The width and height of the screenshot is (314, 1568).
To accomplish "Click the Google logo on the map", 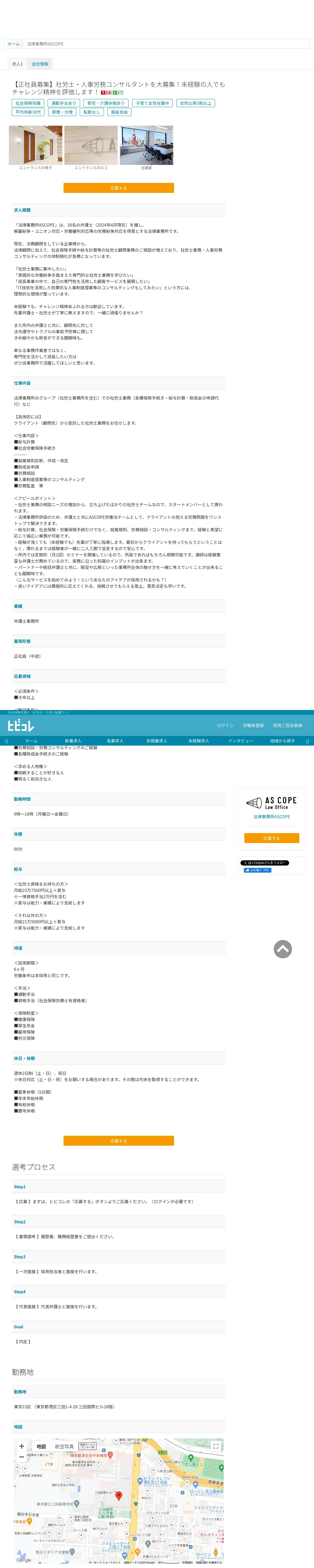I will (24, 1560).
